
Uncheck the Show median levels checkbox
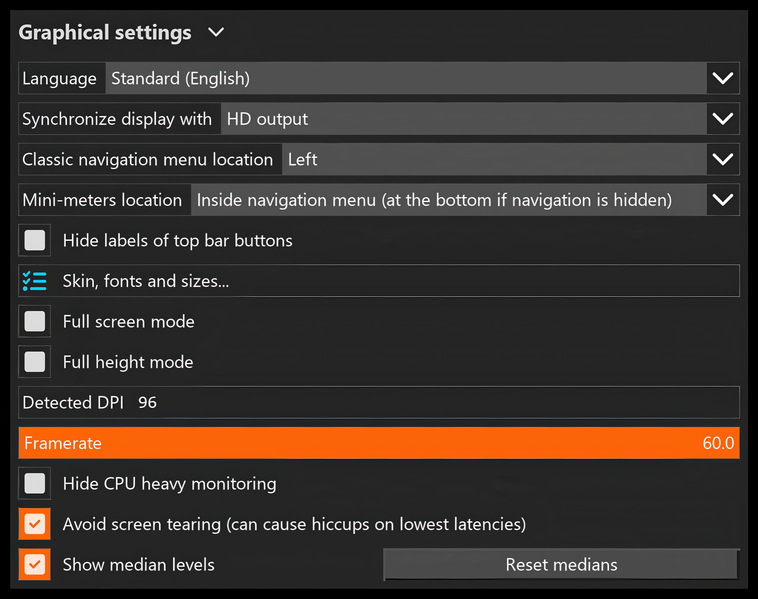35,564
